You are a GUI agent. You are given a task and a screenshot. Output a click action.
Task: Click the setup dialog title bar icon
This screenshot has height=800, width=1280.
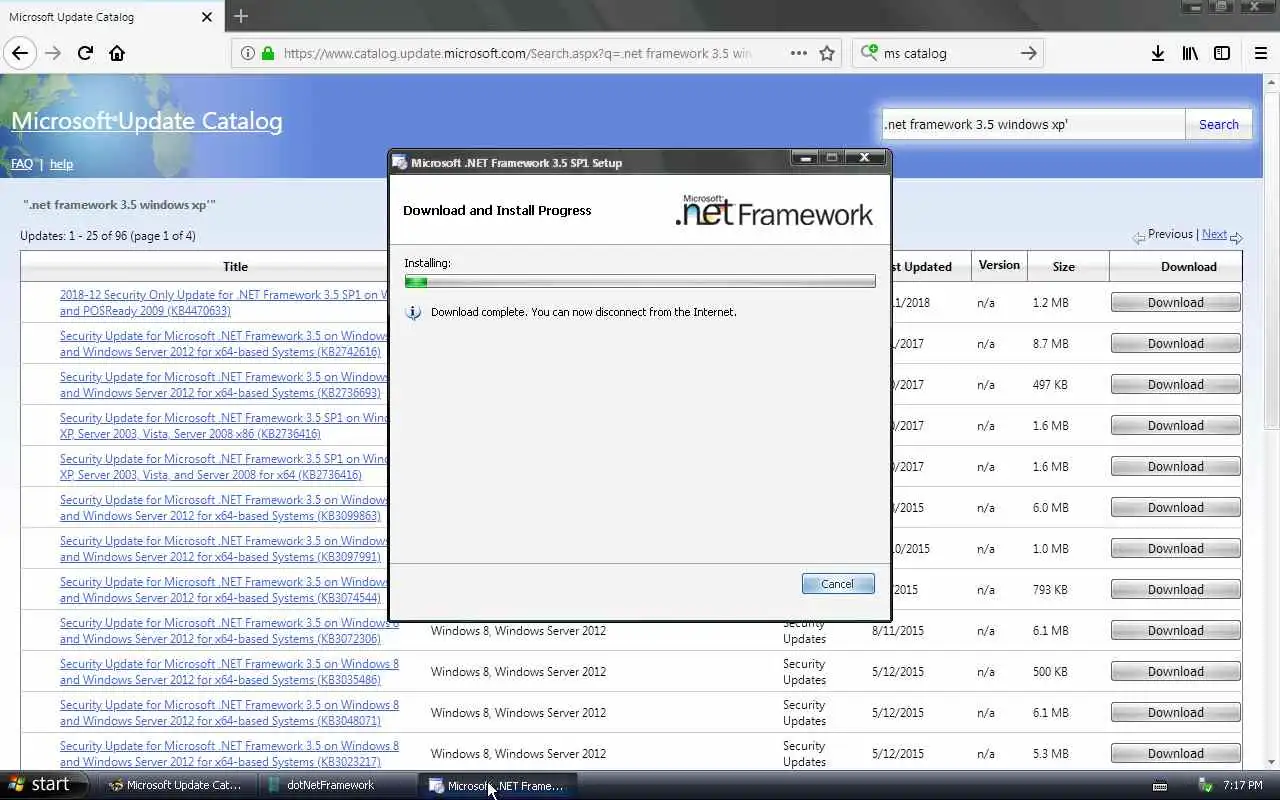tap(400, 162)
